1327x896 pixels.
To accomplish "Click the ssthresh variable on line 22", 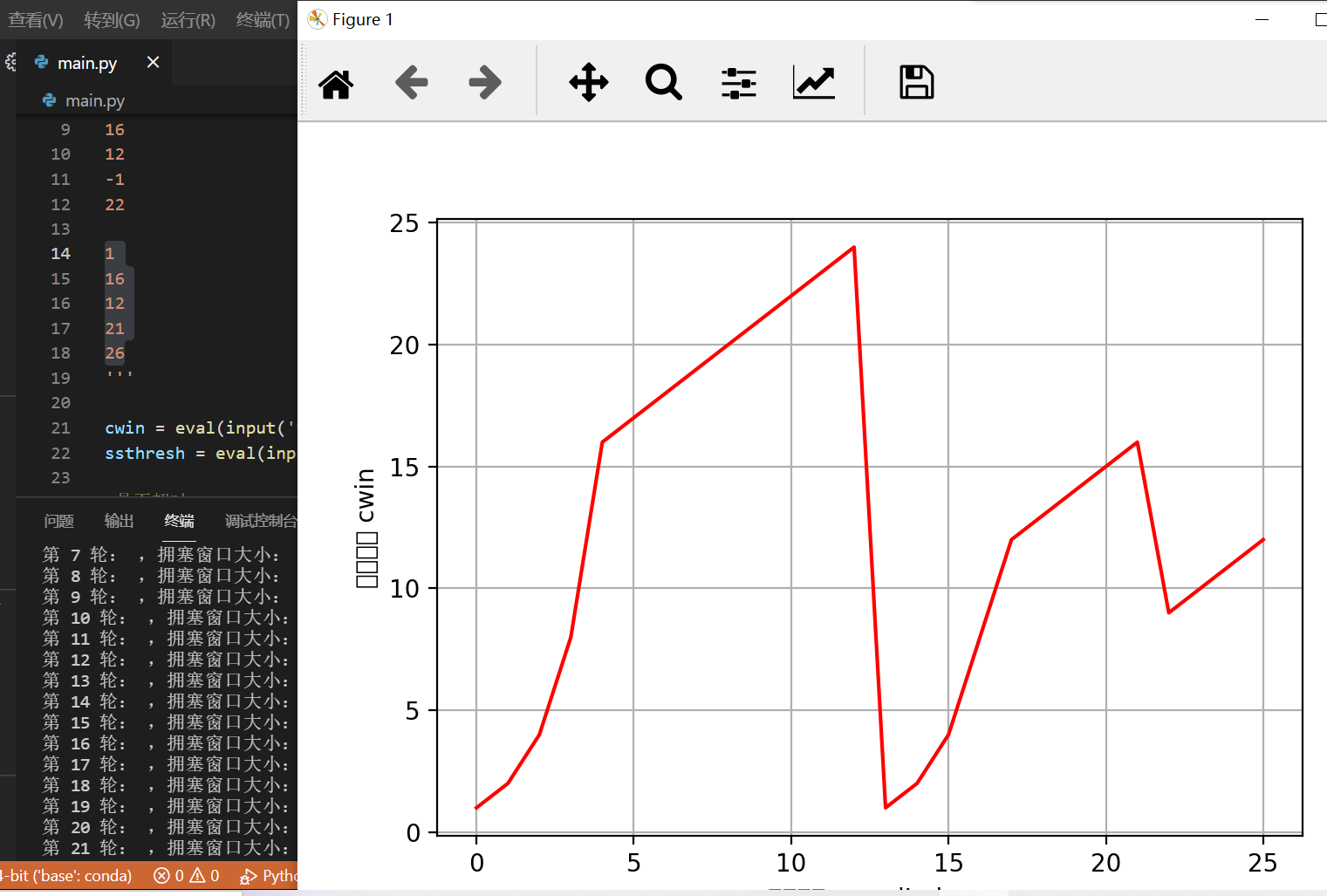I will click(145, 454).
